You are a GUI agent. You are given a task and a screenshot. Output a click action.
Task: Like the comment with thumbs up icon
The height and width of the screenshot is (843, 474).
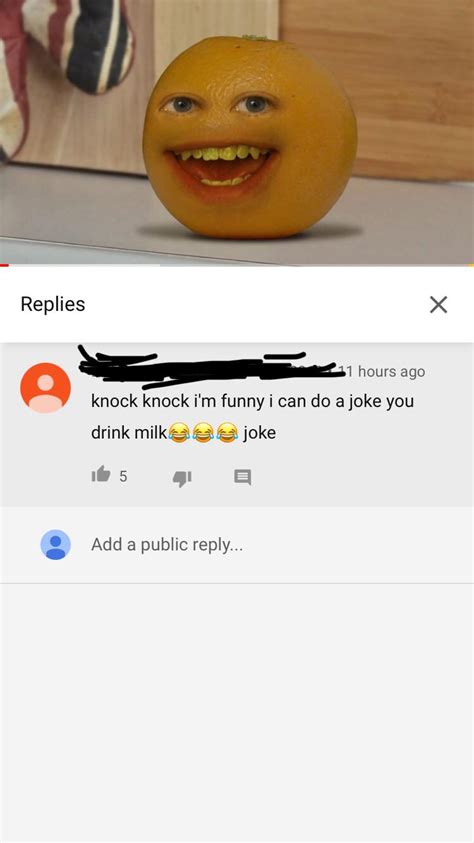(x=100, y=474)
